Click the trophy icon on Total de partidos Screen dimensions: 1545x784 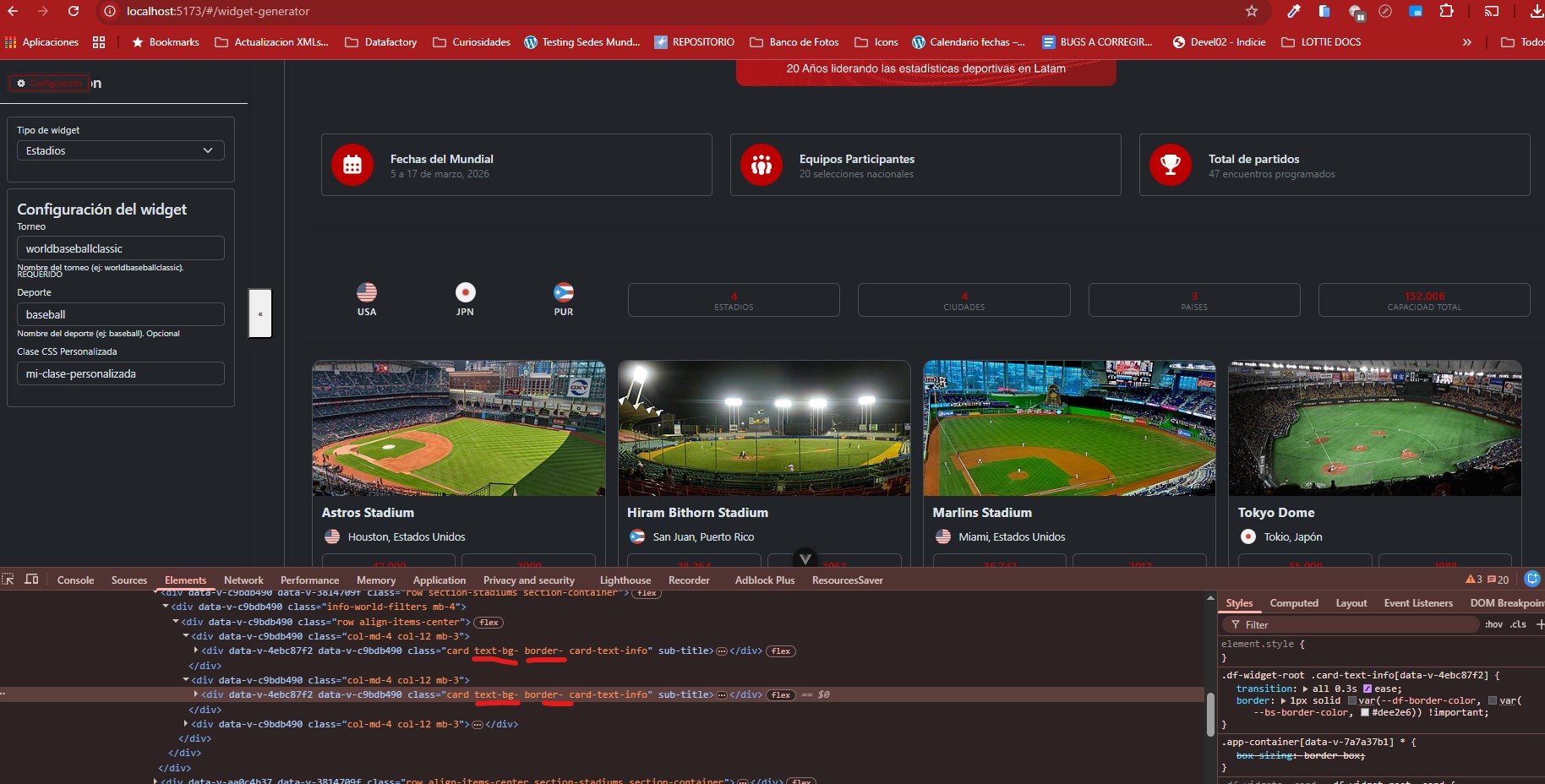[1171, 165]
